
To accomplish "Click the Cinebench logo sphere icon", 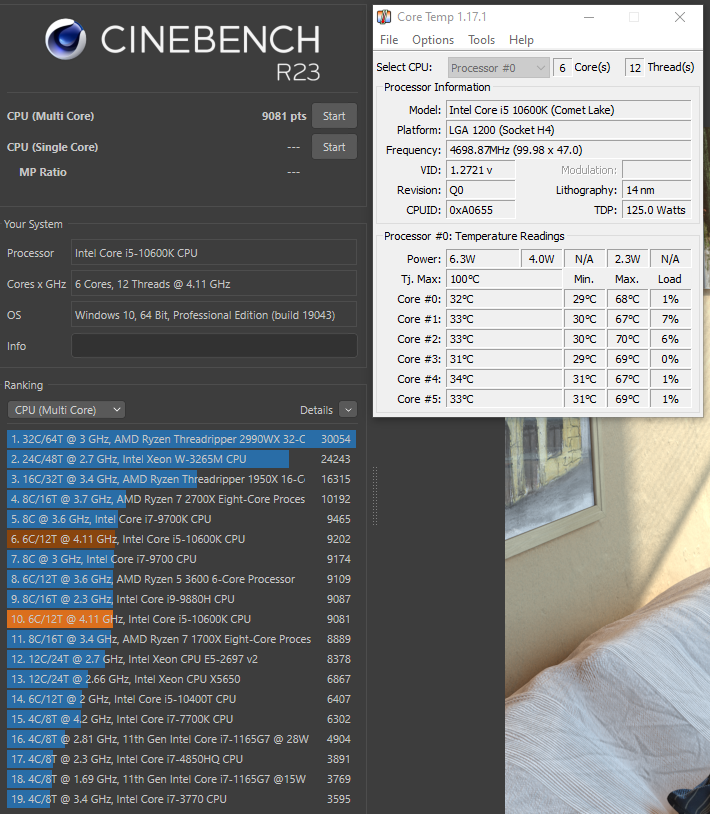I will (x=65, y=39).
